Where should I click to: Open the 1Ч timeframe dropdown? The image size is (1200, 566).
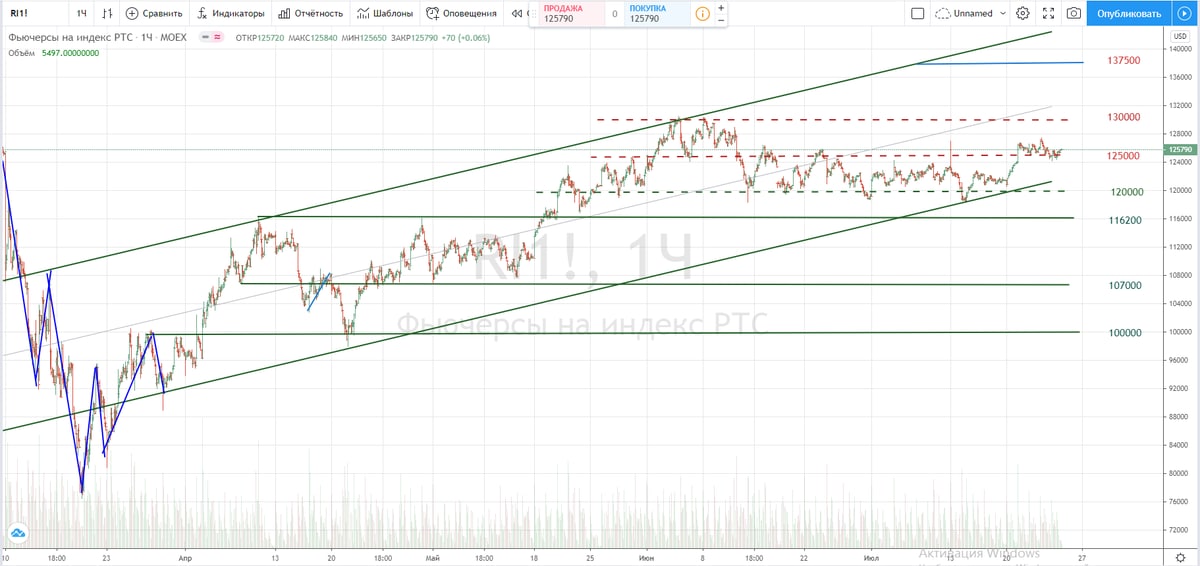tap(81, 14)
